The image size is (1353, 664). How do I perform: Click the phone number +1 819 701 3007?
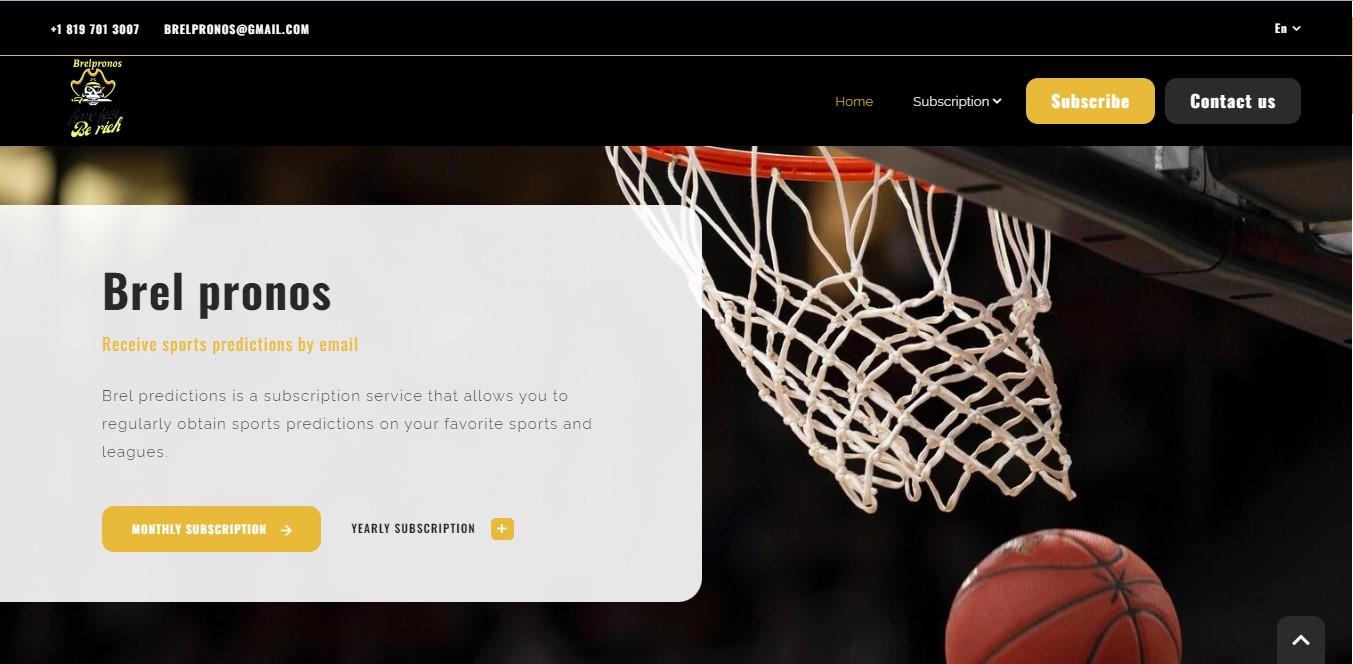[x=95, y=29]
